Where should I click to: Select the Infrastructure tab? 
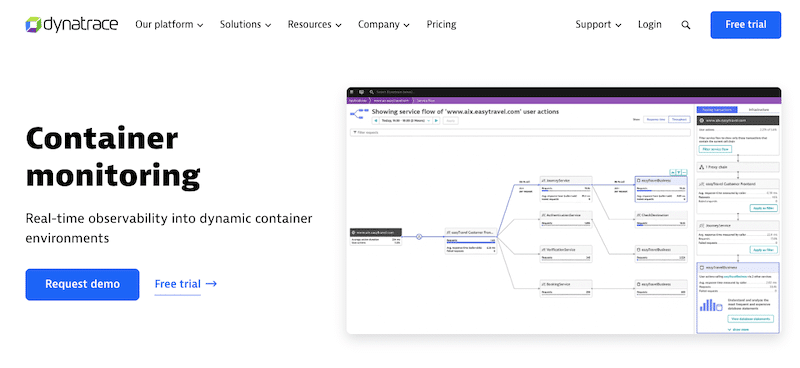click(759, 110)
